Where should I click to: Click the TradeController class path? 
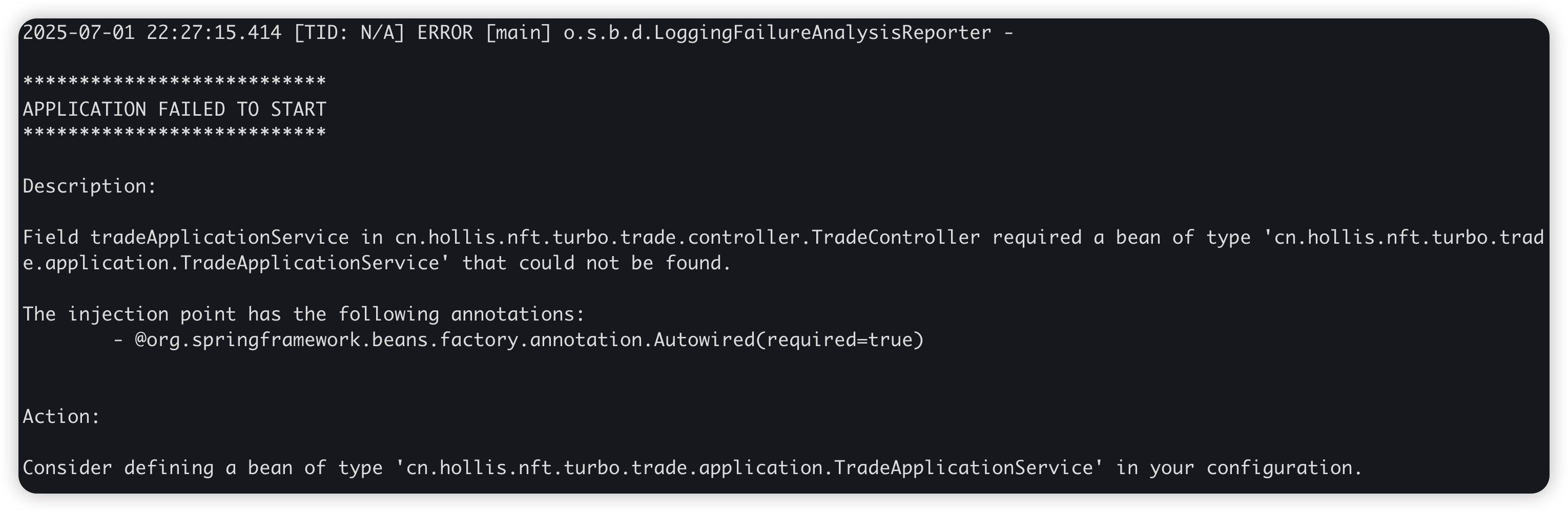coord(687,238)
